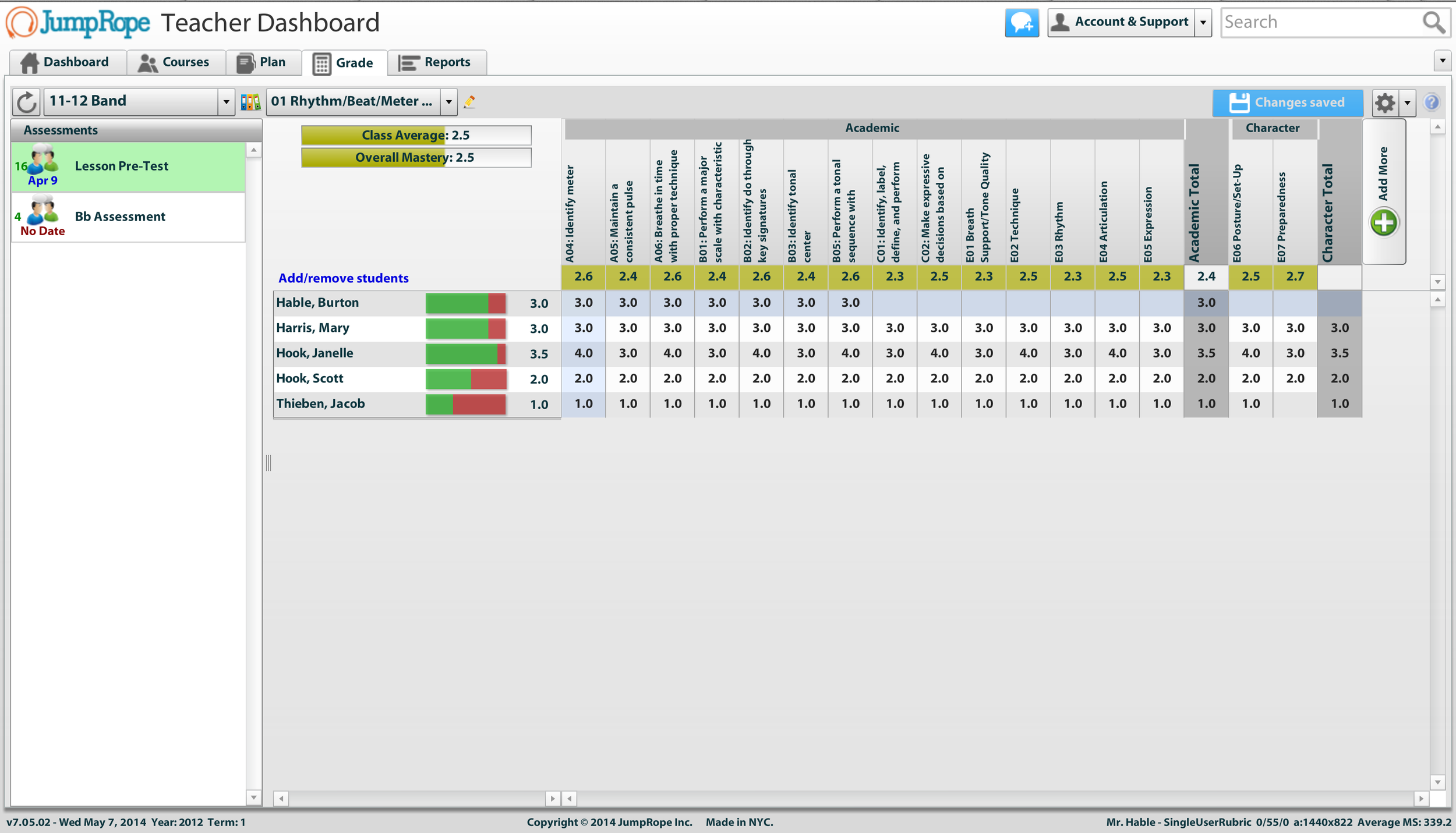
Task: Expand the 11-12 Band course dropdown
Action: pyautogui.click(x=226, y=102)
